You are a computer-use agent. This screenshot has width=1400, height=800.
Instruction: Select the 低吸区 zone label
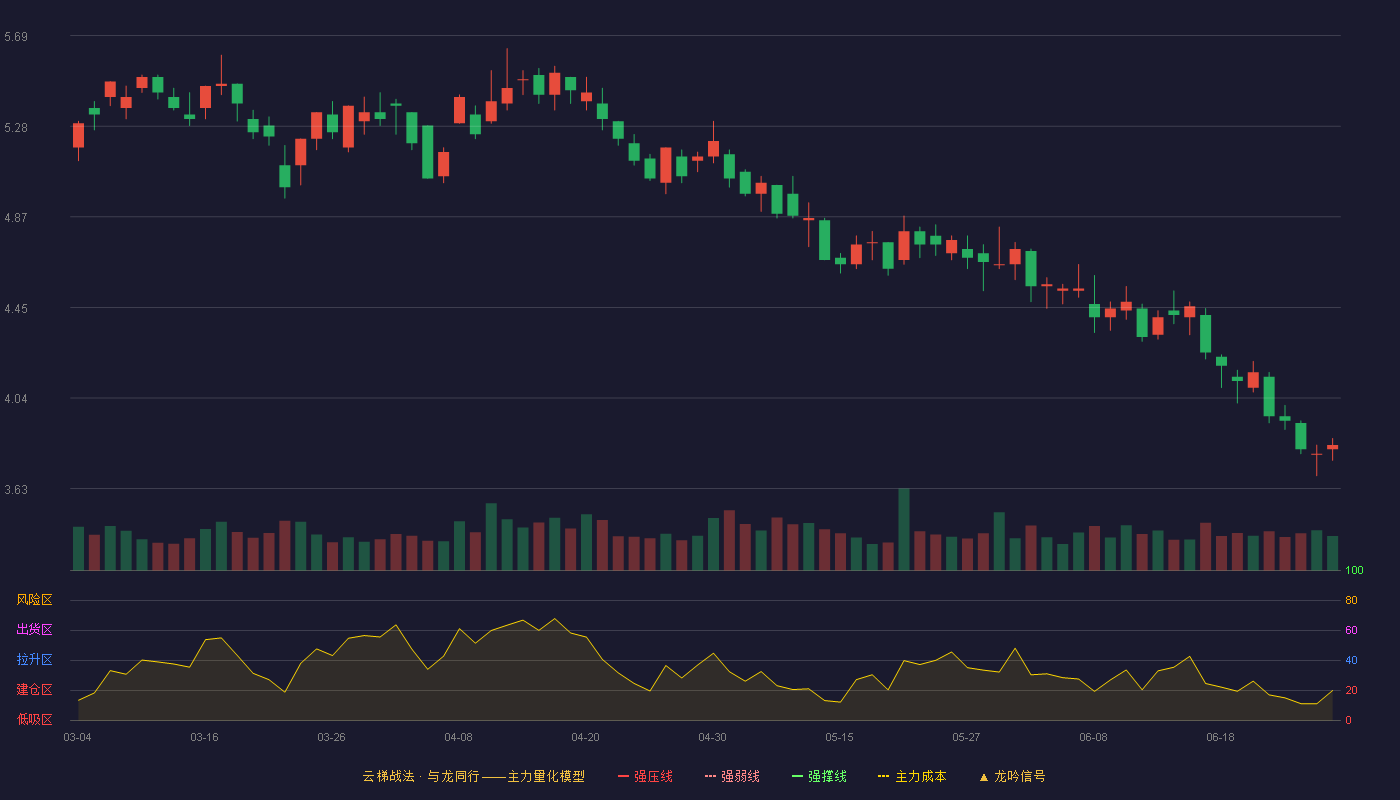coord(34,719)
